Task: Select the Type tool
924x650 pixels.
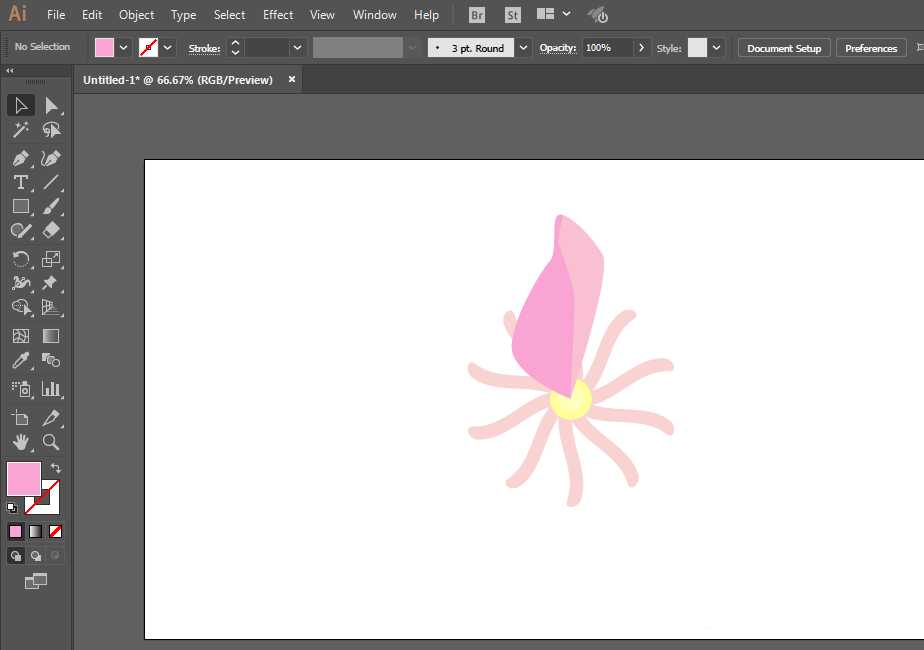Action: [20, 182]
